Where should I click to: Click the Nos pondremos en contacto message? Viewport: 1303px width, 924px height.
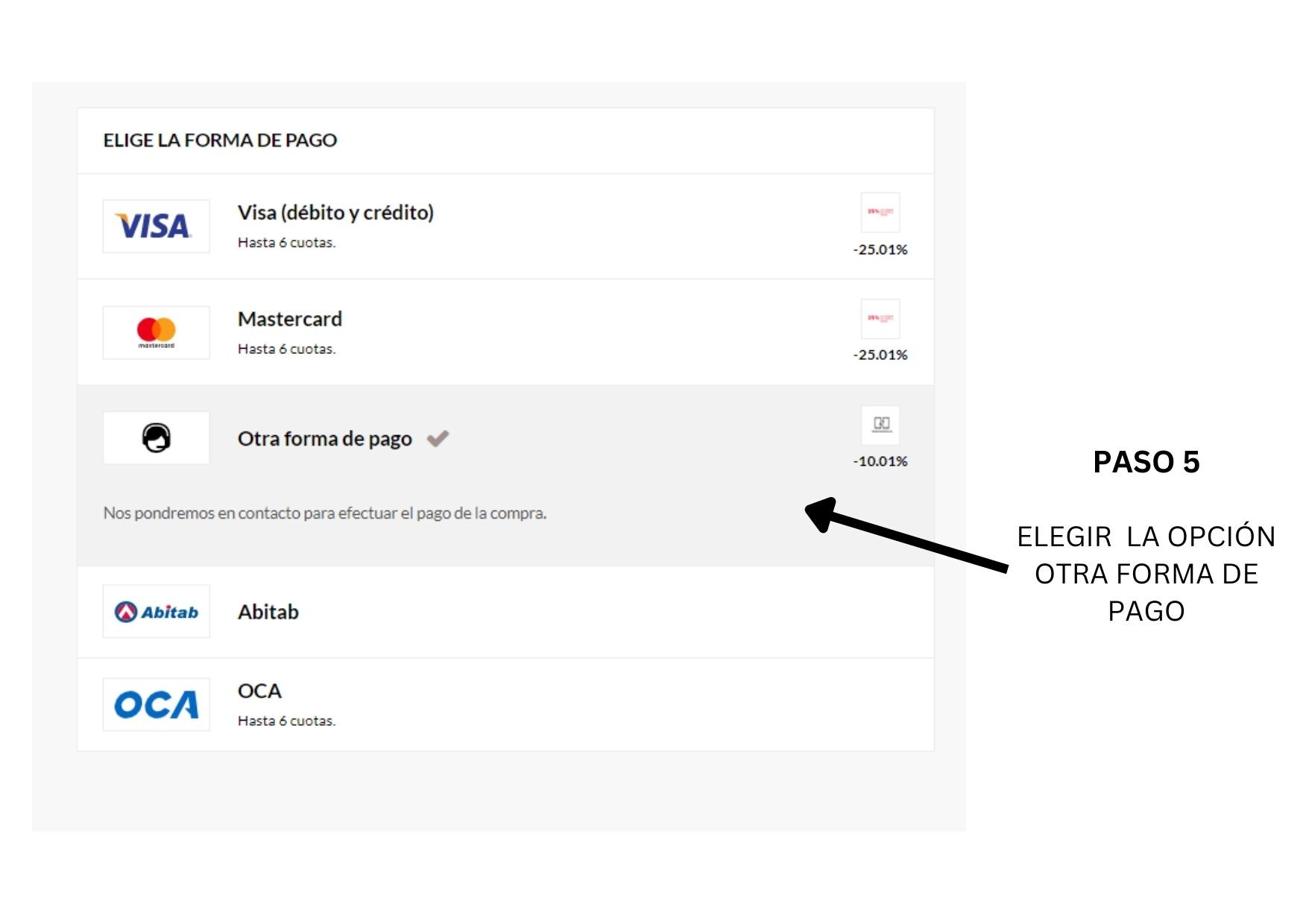(325, 513)
